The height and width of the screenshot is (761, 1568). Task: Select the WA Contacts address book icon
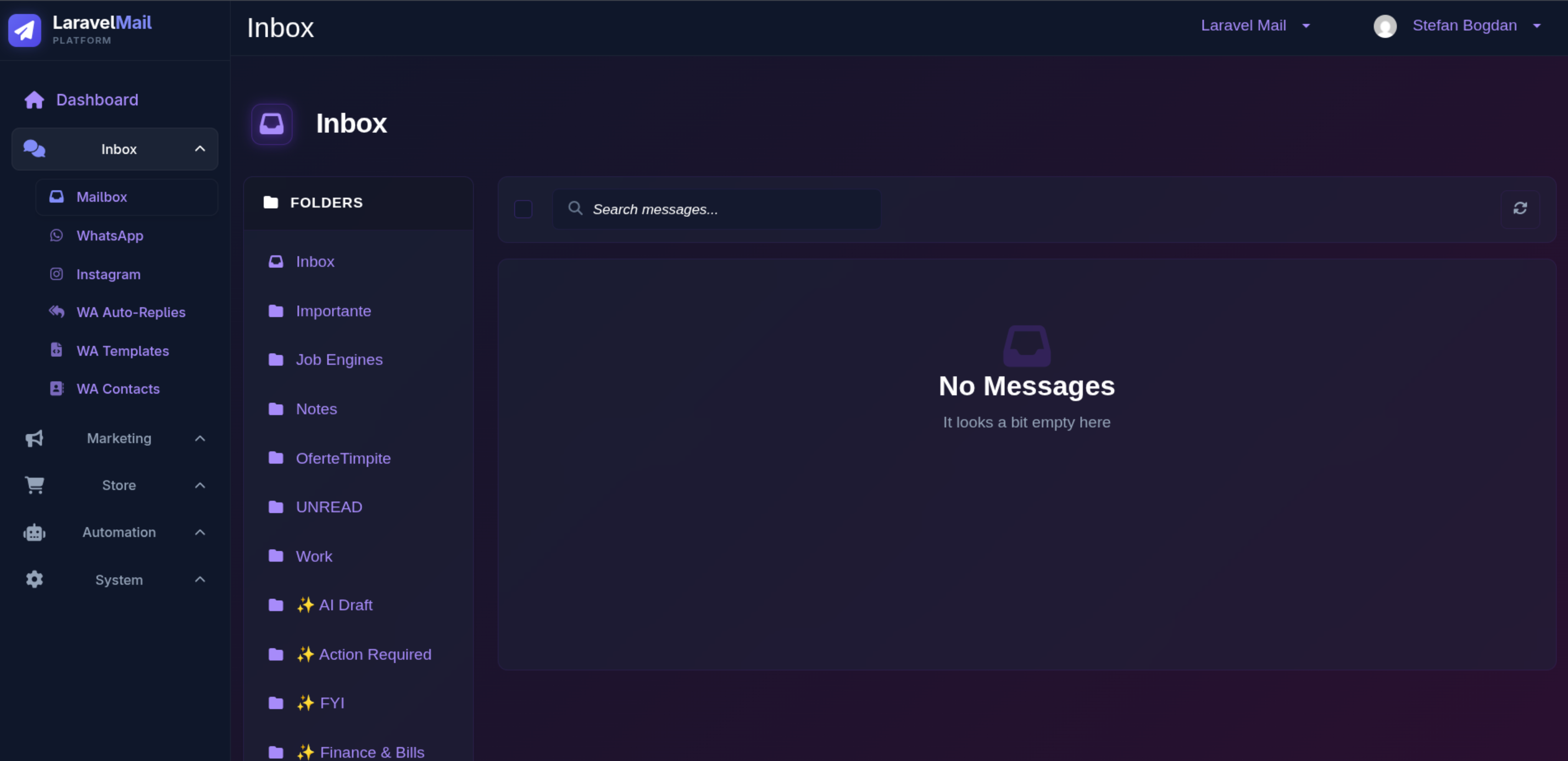pyautogui.click(x=56, y=389)
